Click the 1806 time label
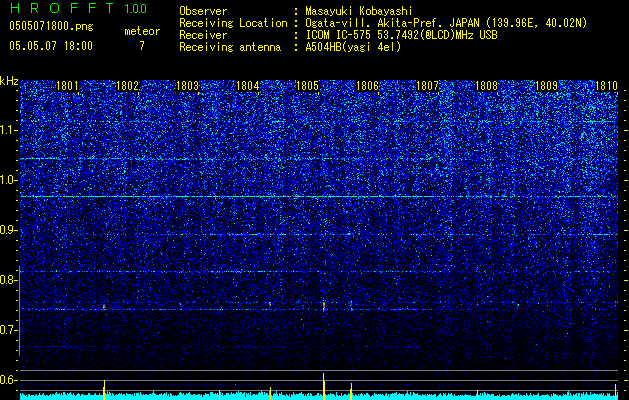629x400 pixels. click(x=367, y=86)
